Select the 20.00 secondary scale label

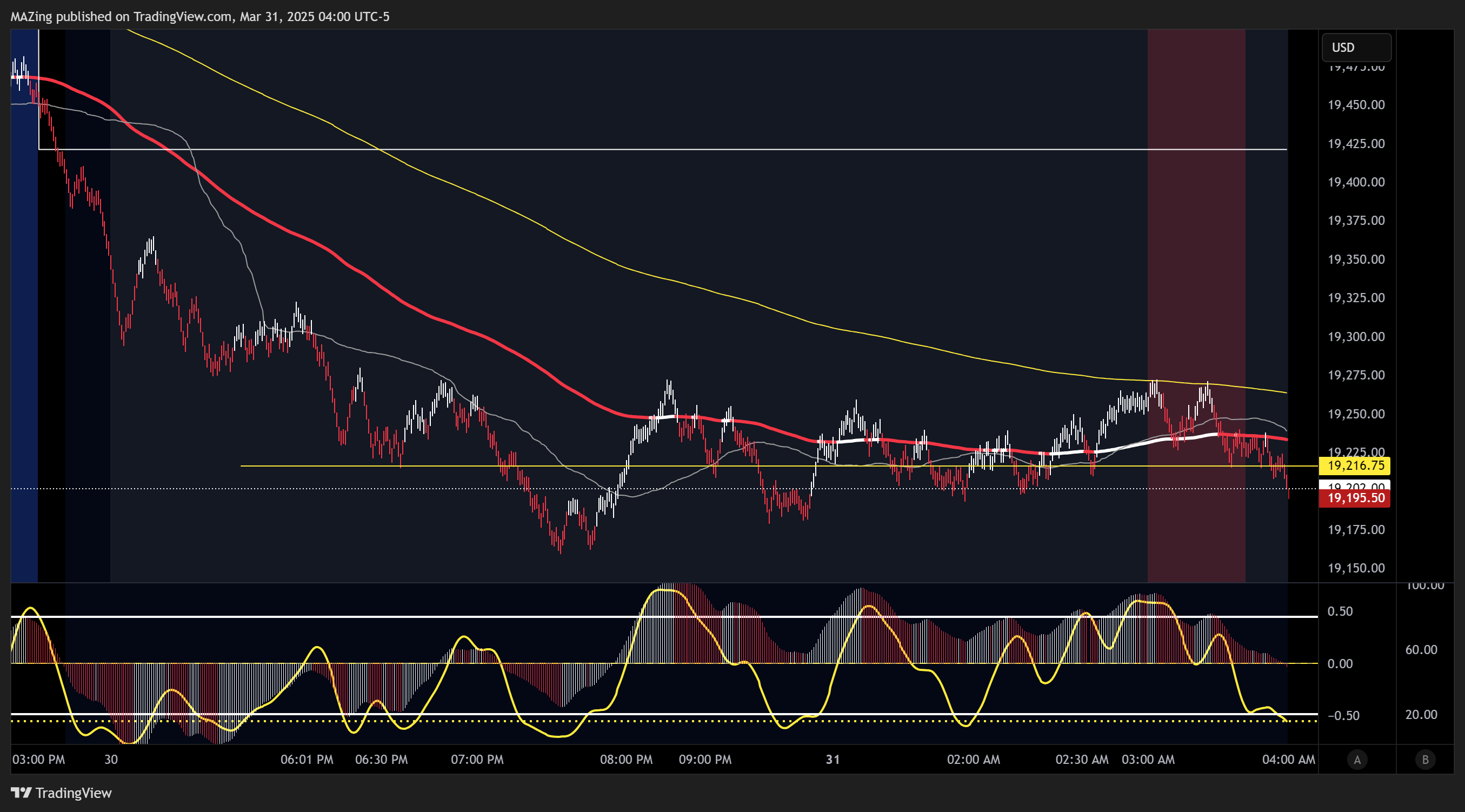point(1421,715)
